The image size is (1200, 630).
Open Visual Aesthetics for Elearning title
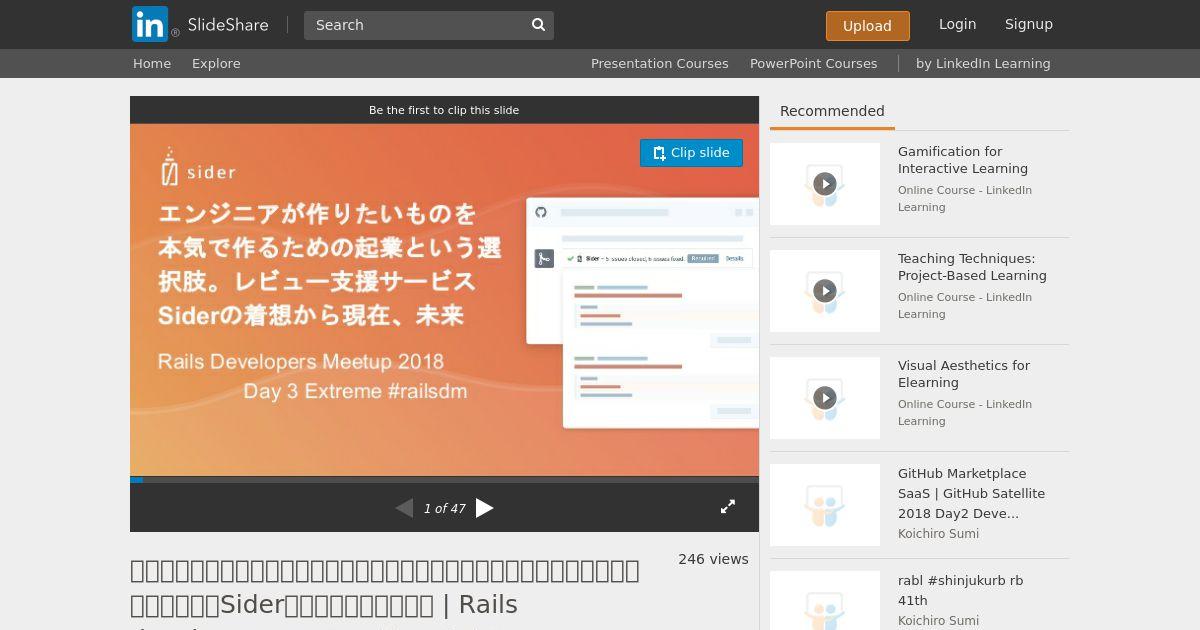(964, 374)
